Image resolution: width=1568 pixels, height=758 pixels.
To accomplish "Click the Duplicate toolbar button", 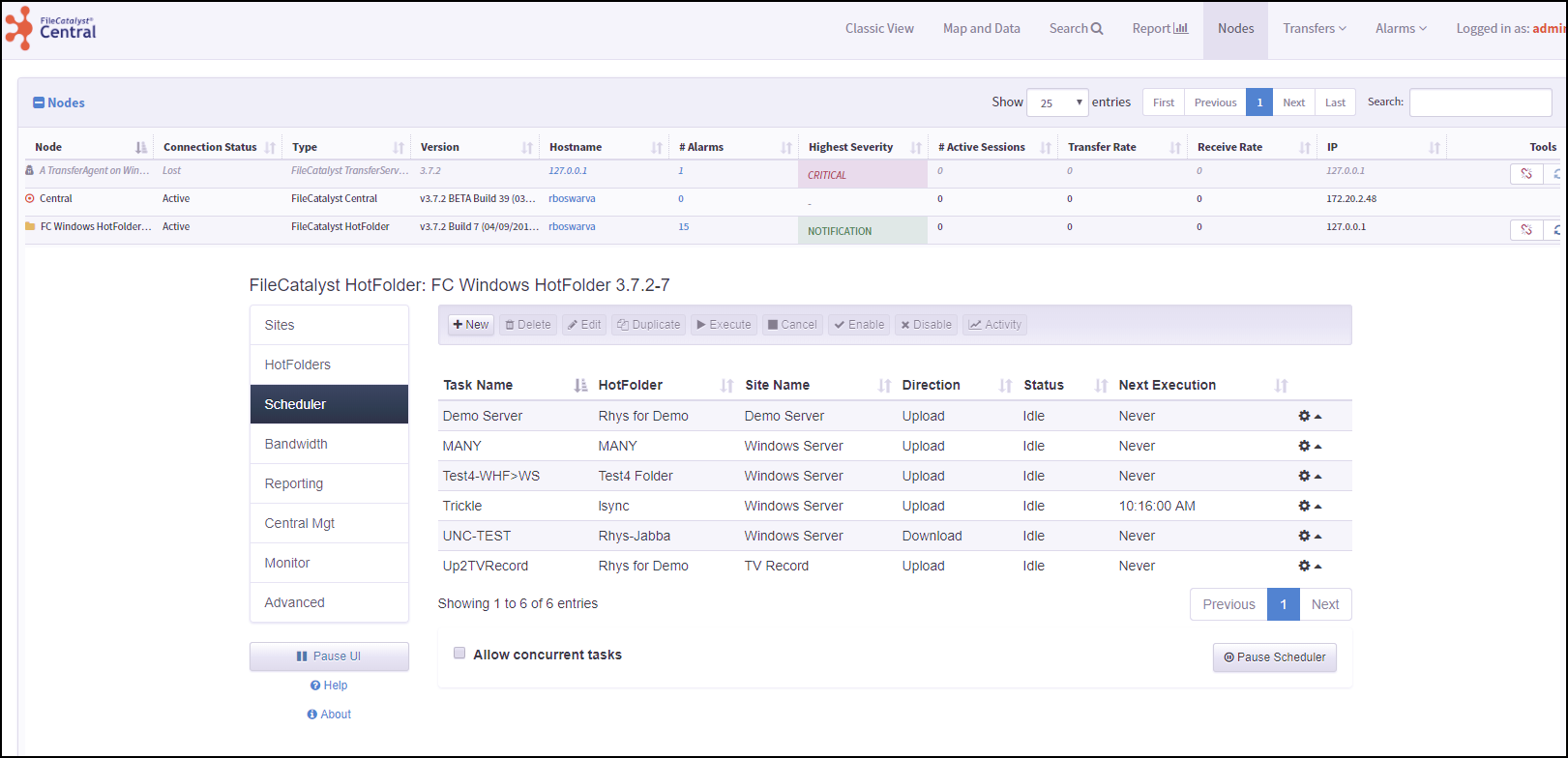I will pyautogui.click(x=648, y=325).
